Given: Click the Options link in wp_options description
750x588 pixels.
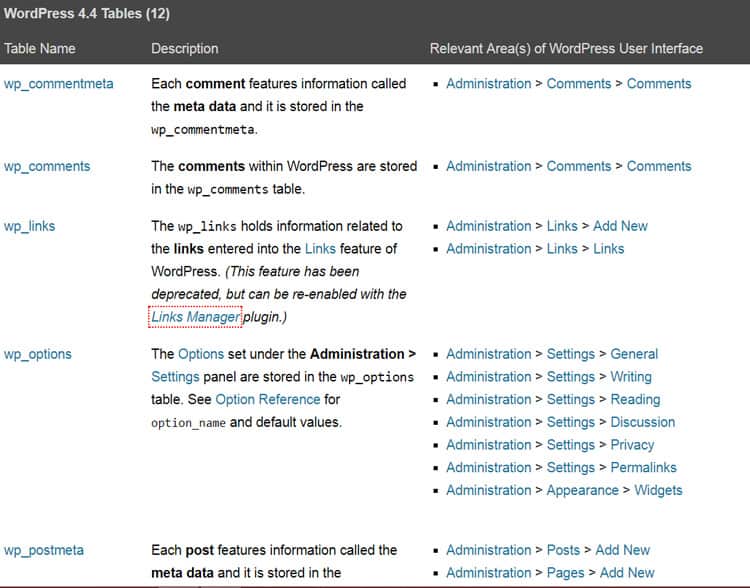Looking at the screenshot, I should coord(201,355).
